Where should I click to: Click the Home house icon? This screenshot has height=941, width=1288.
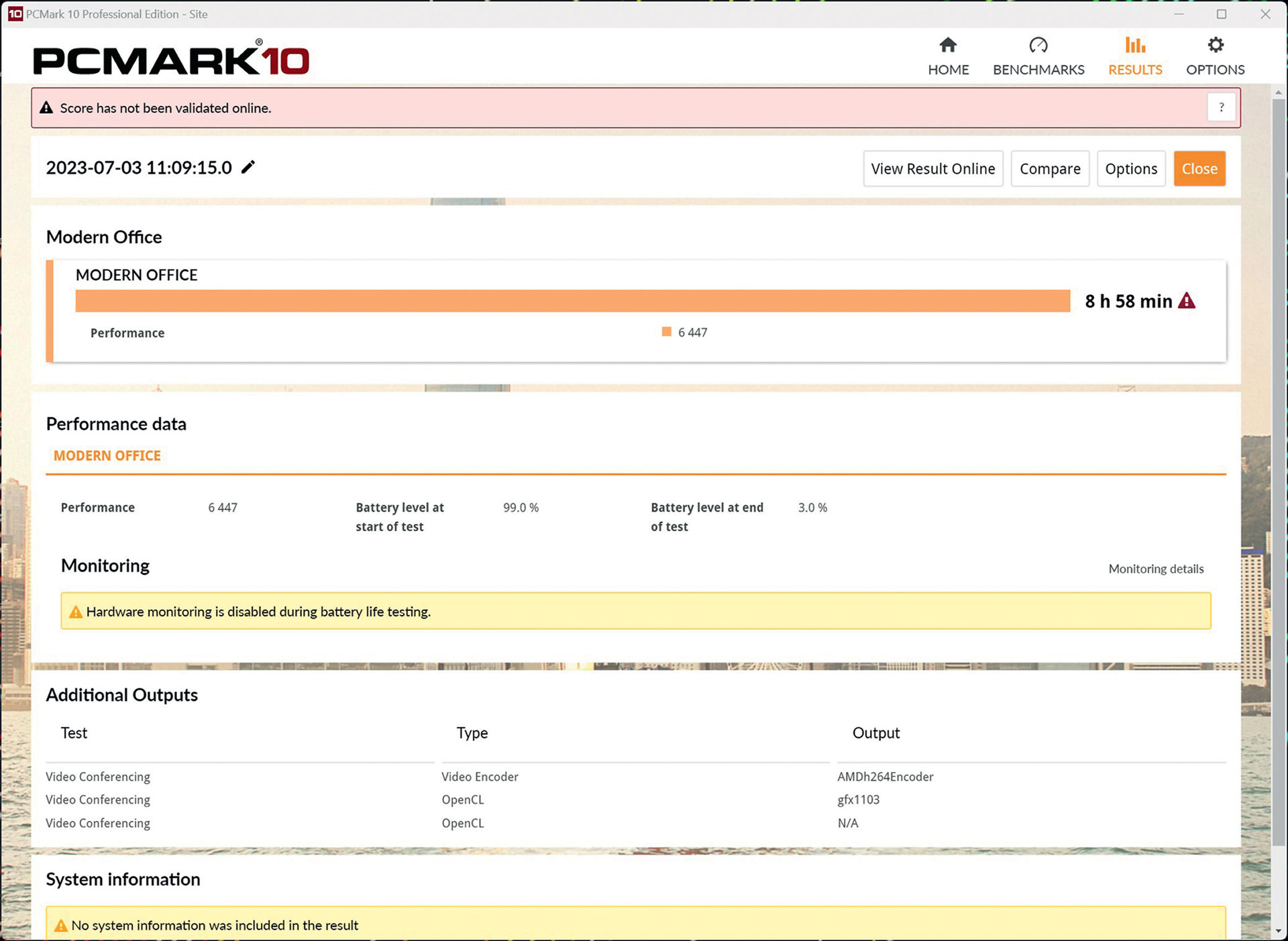tap(947, 45)
